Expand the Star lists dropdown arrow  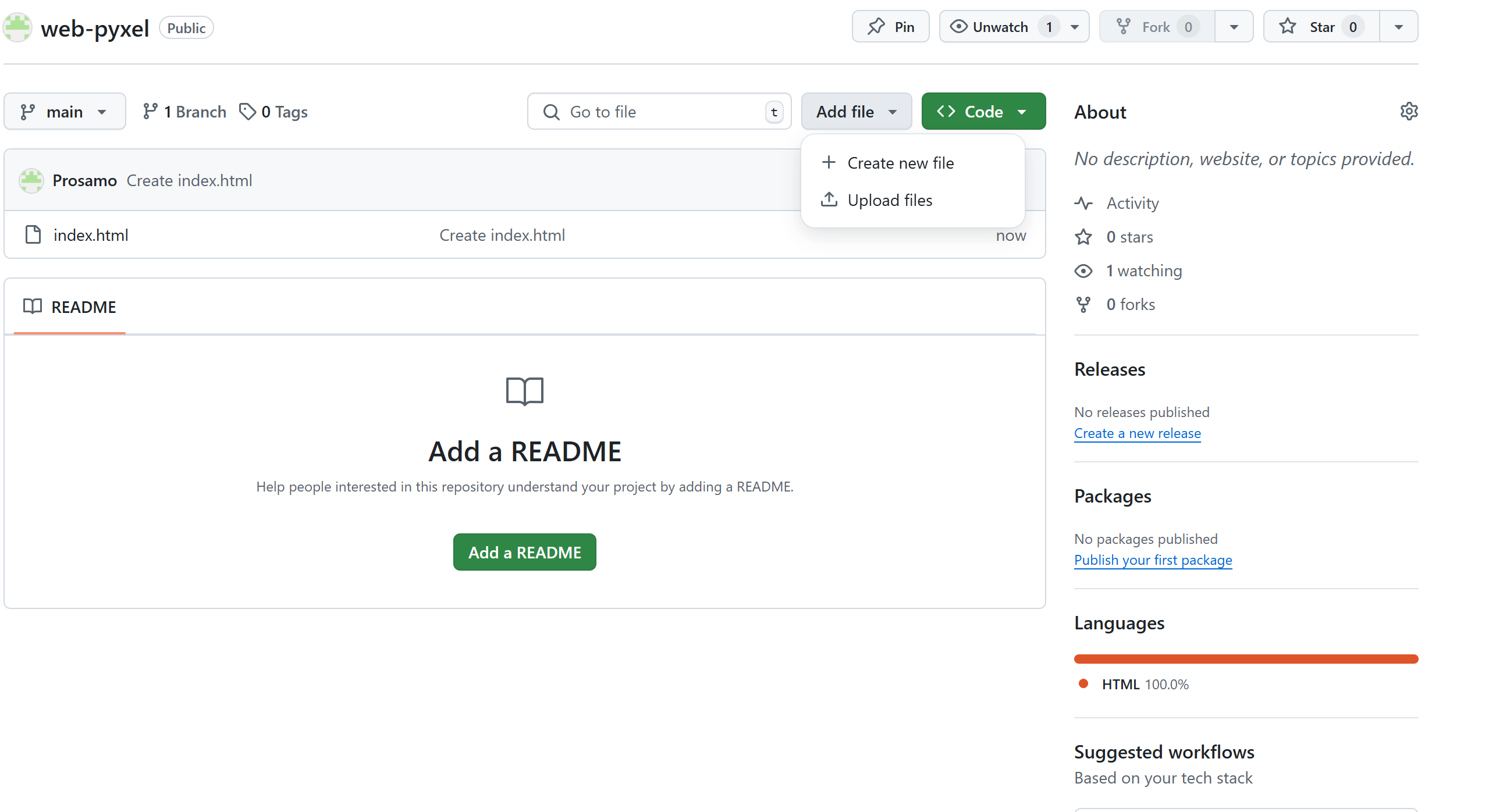click(1399, 27)
